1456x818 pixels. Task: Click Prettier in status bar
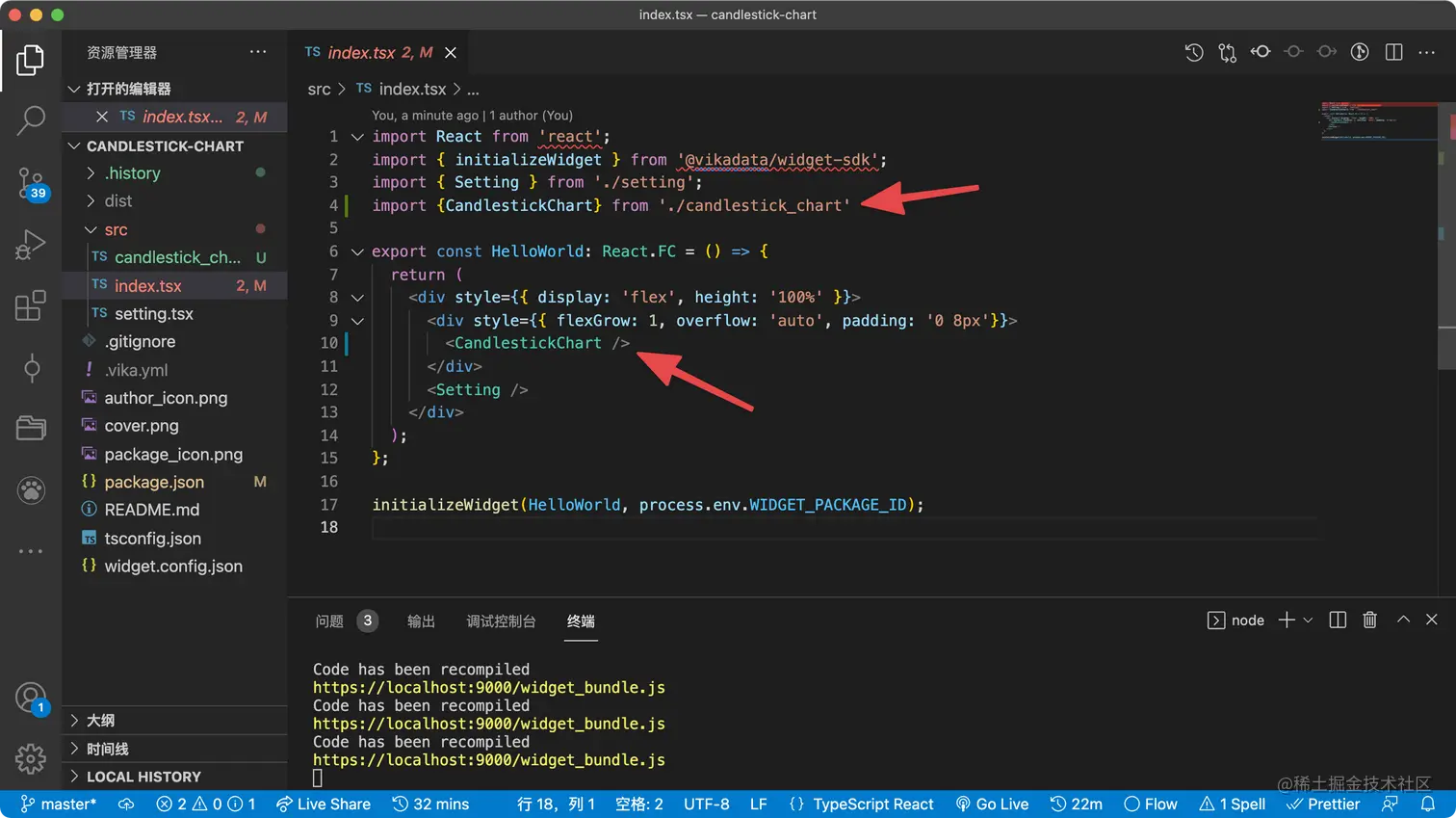[1323, 804]
